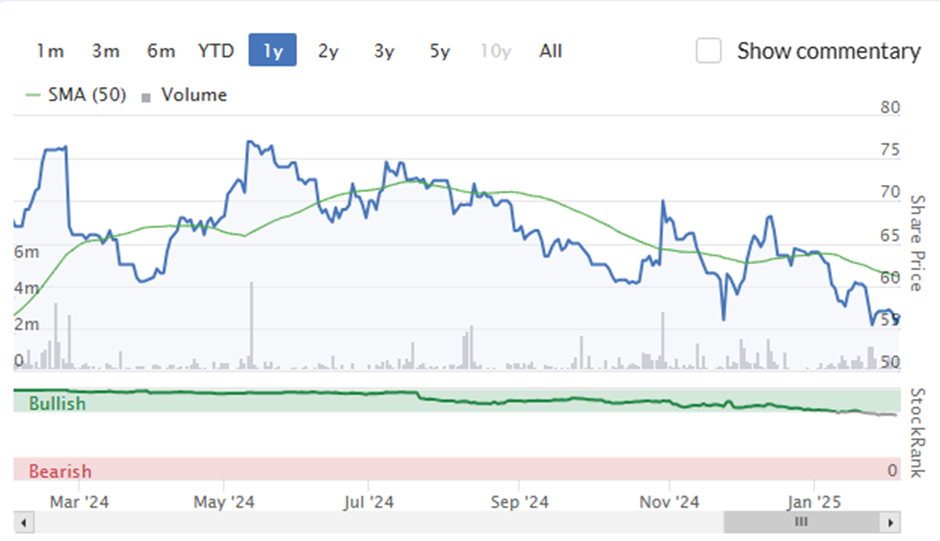This screenshot has width=940, height=541.
Task: Click the Jan '25 axis label
Action: (814, 502)
